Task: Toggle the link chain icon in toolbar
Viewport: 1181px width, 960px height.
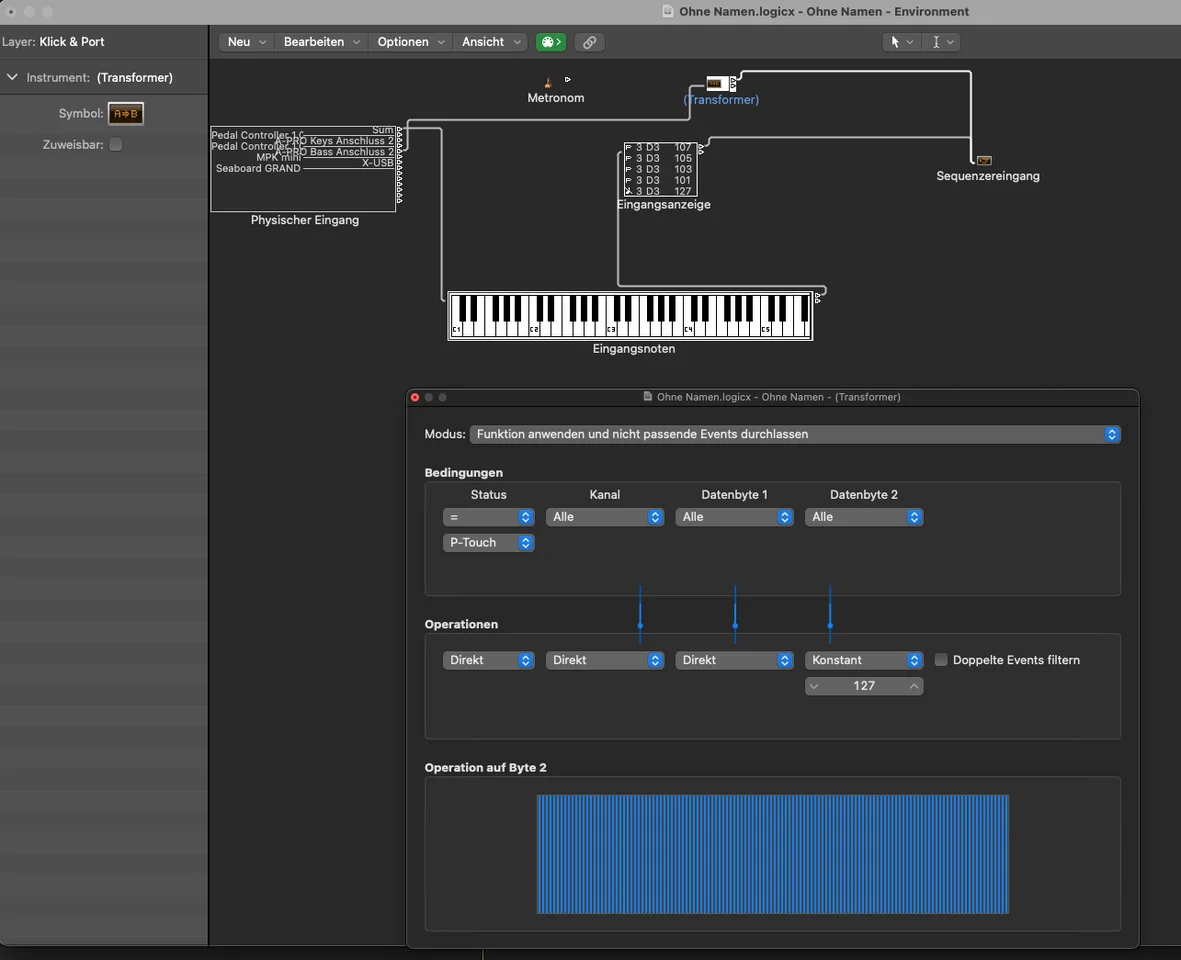Action: [x=590, y=42]
